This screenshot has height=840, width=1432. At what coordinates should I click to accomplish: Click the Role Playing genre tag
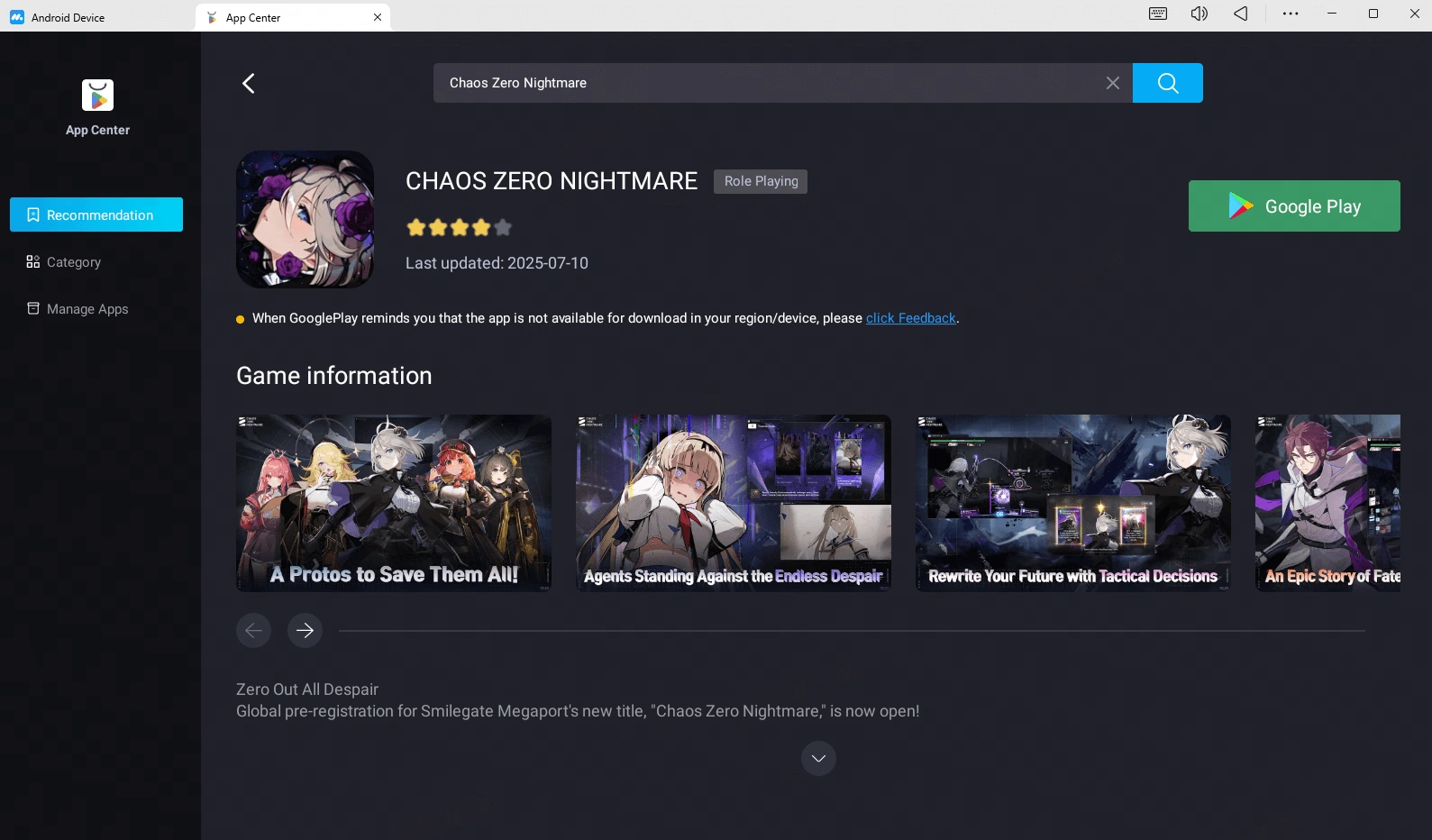click(761, 181)
